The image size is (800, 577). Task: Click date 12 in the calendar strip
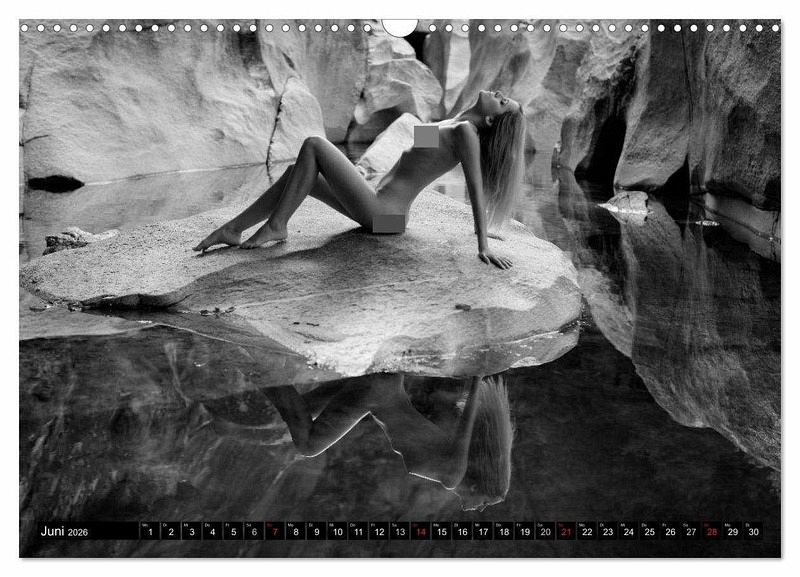(379, 532)
